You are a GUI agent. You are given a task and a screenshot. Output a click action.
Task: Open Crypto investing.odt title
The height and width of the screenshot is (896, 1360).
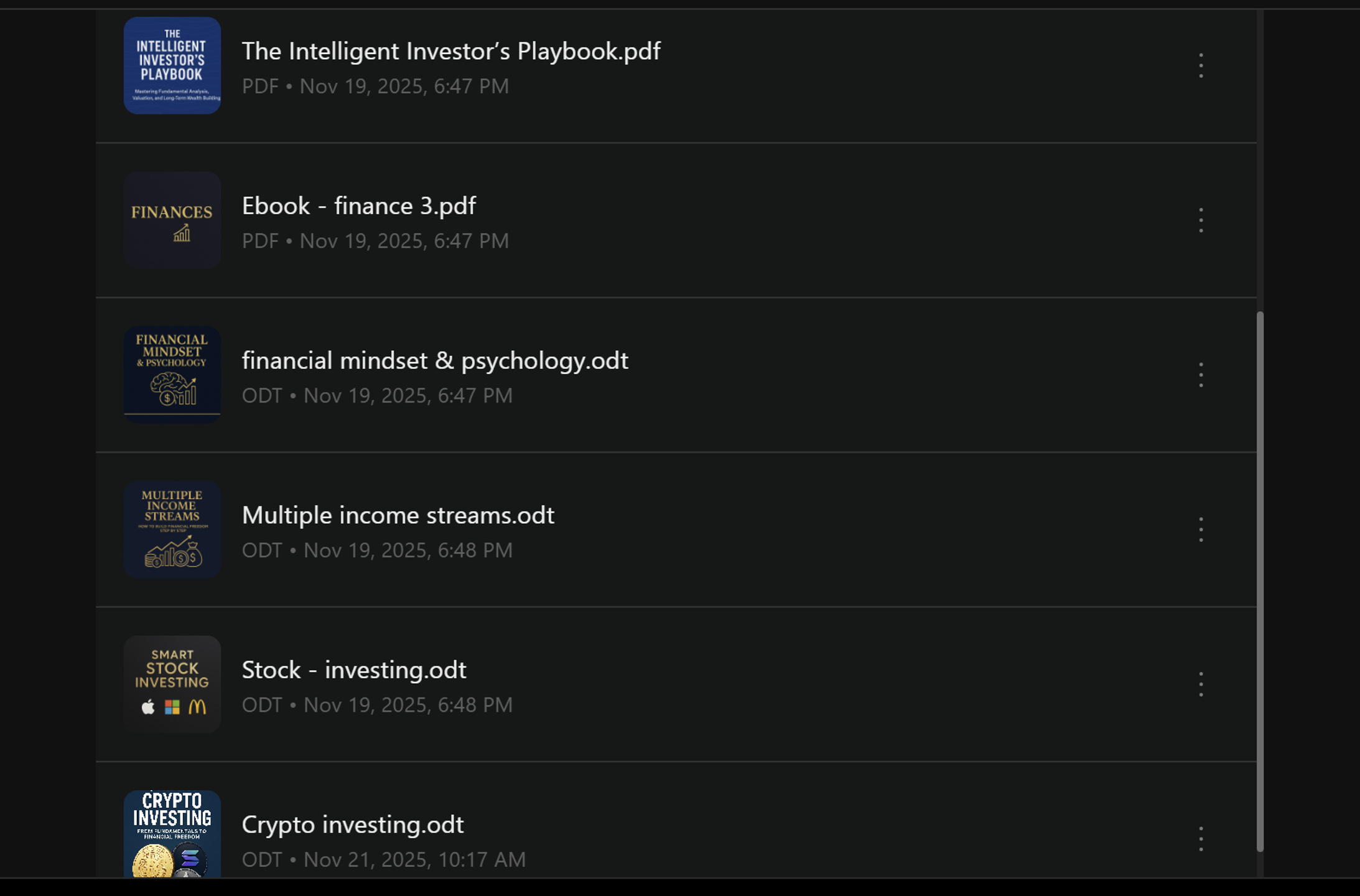pyautogui.click(x=353, y=825)
